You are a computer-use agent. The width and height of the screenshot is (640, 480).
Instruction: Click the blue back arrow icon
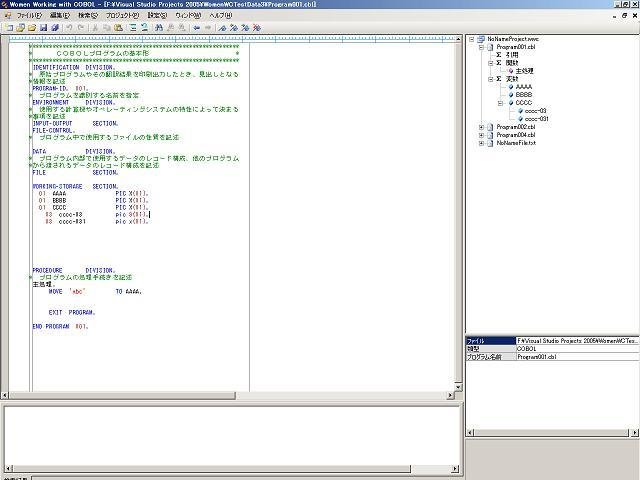(197, 28)
